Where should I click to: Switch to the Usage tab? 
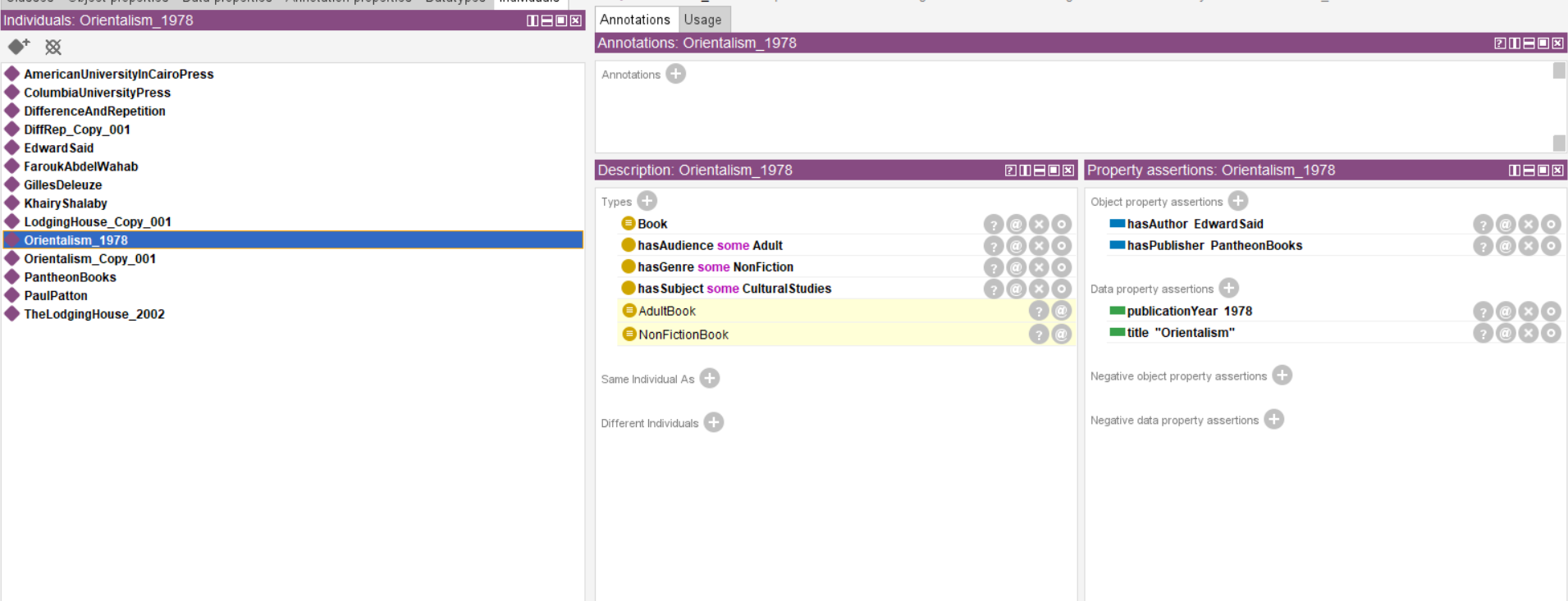tap(702, 20)
